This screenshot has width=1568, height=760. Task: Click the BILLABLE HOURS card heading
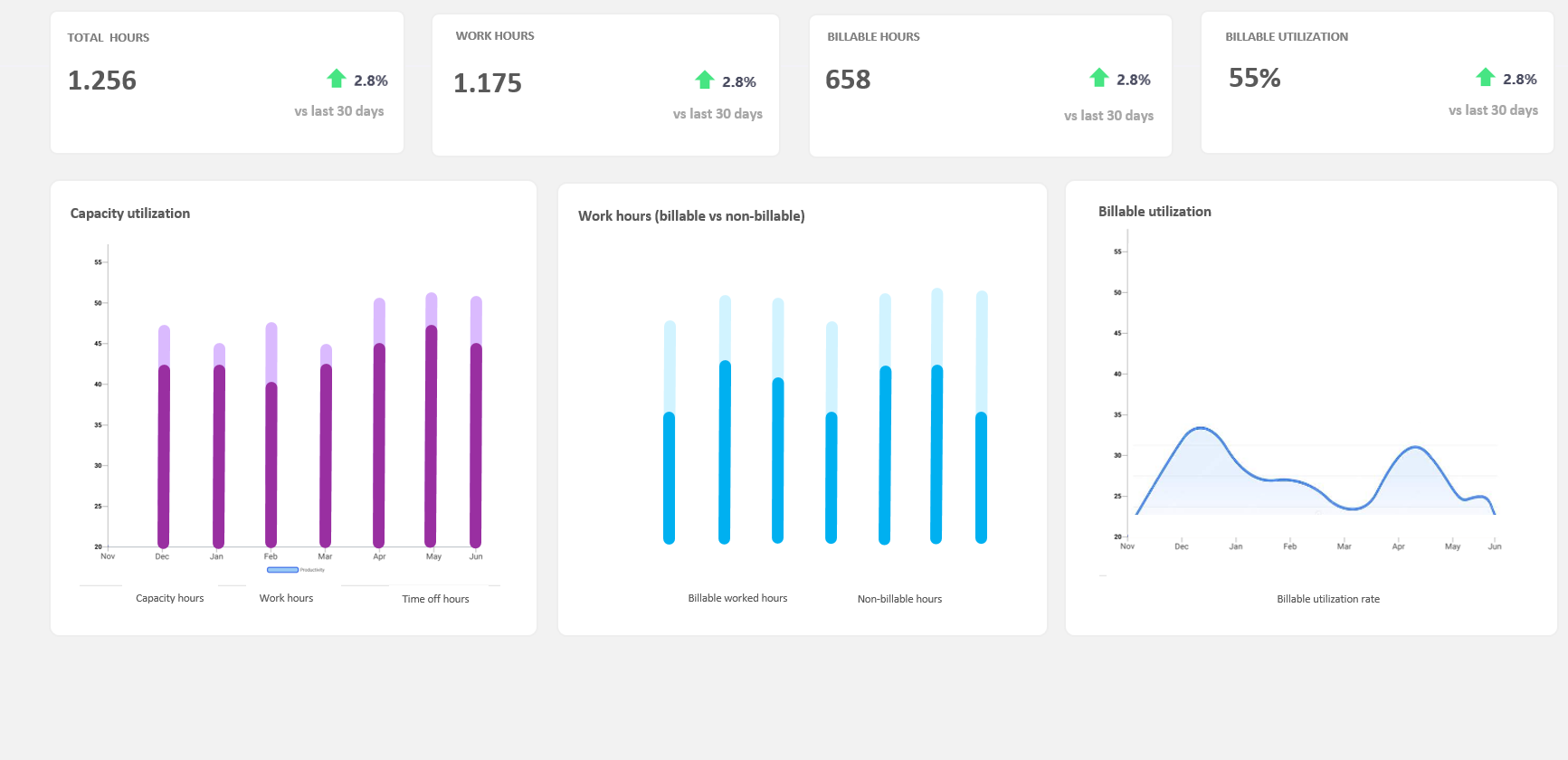873,37
